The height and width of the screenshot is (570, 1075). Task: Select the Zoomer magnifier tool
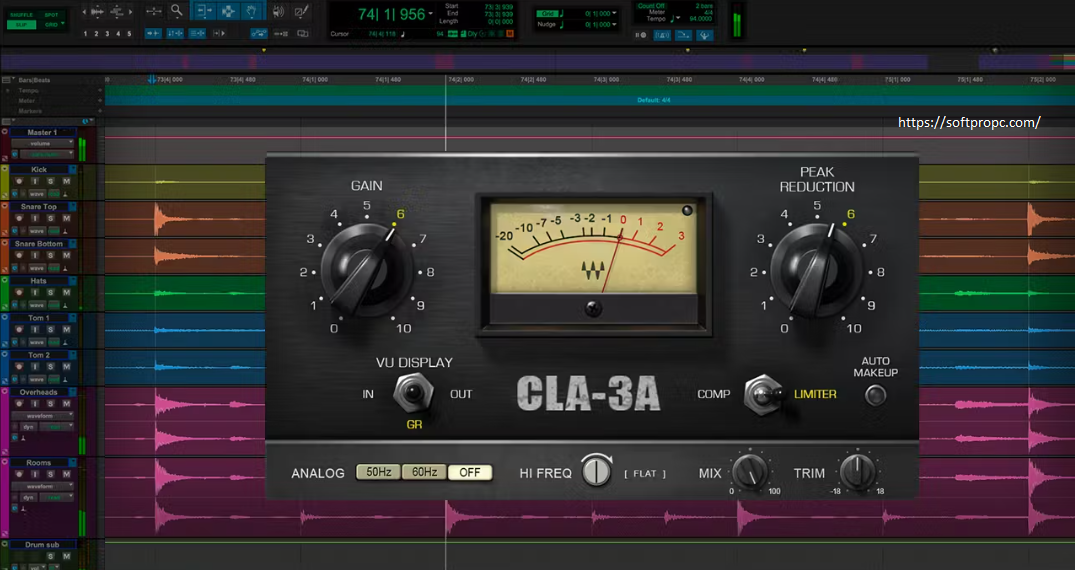177,10
